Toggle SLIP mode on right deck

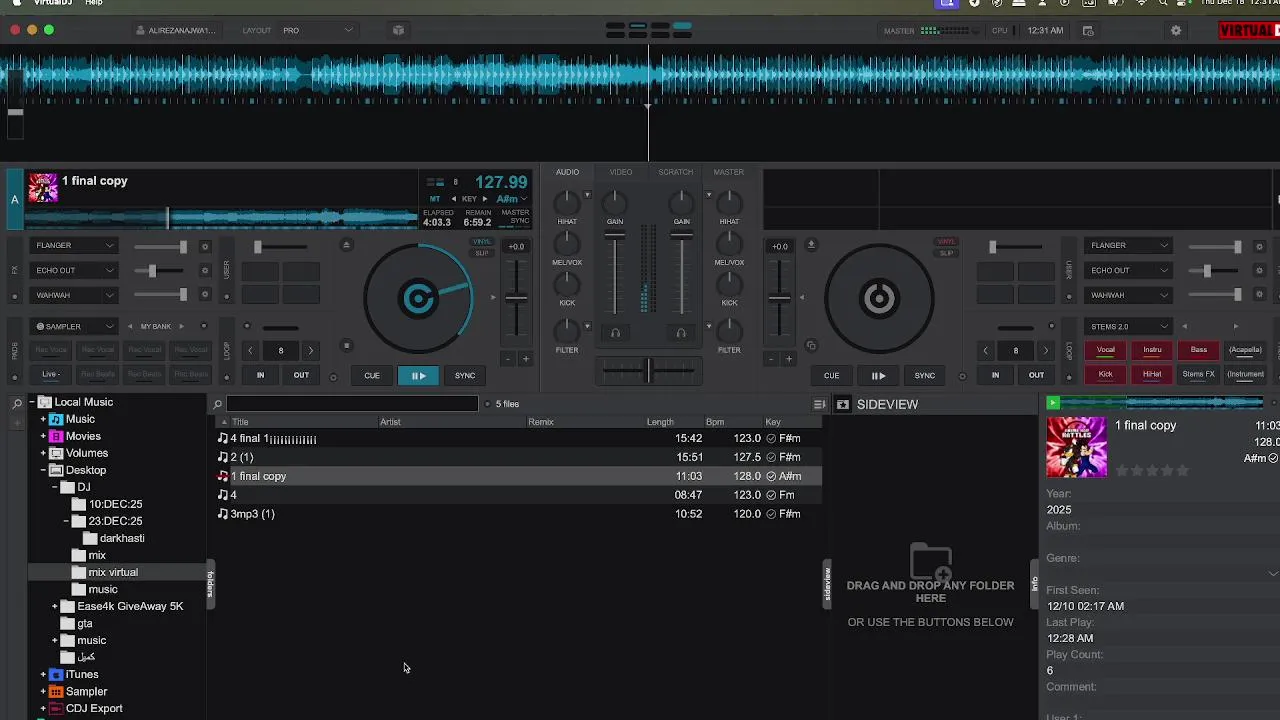(945, 253)
